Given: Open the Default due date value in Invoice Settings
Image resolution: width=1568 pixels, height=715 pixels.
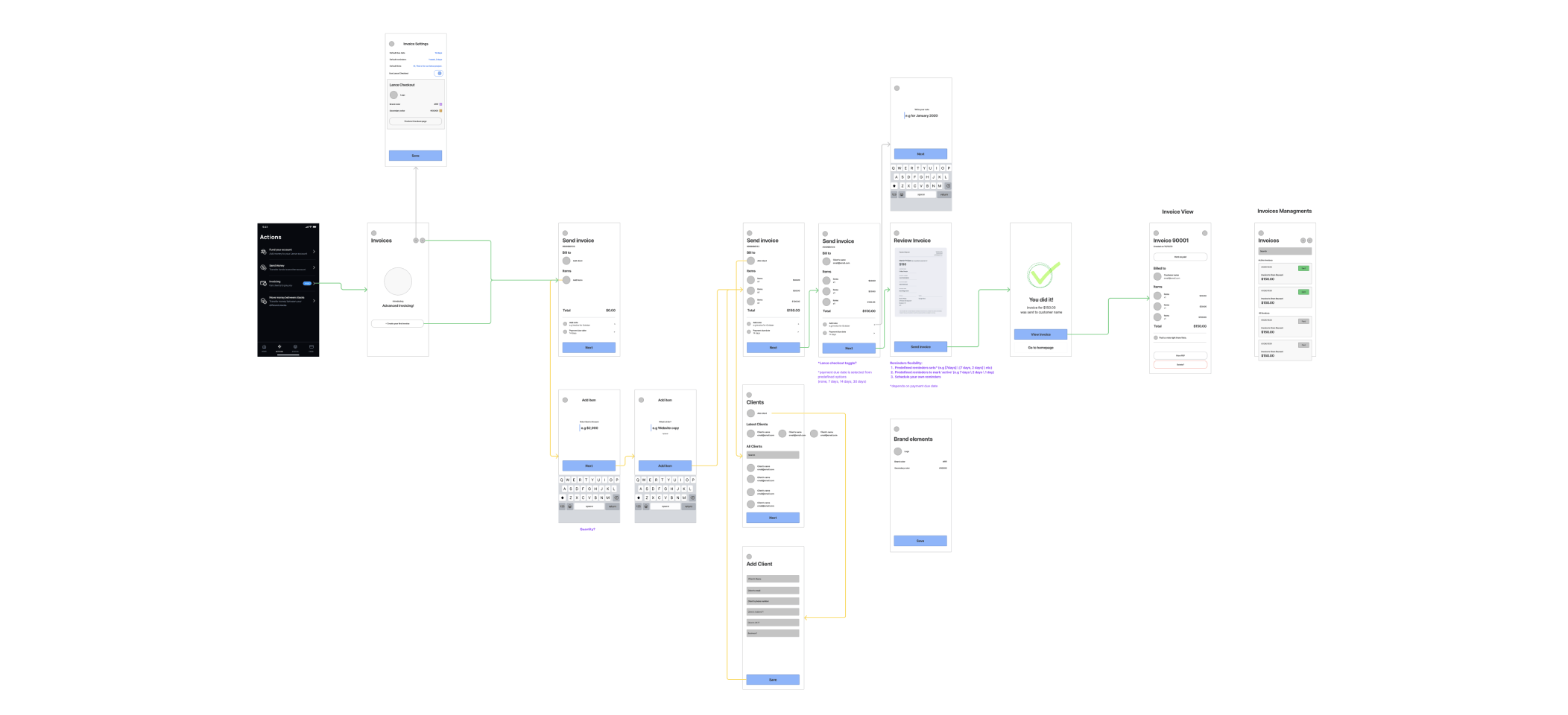Looking at the screenshot, I should tap(438, 53).
